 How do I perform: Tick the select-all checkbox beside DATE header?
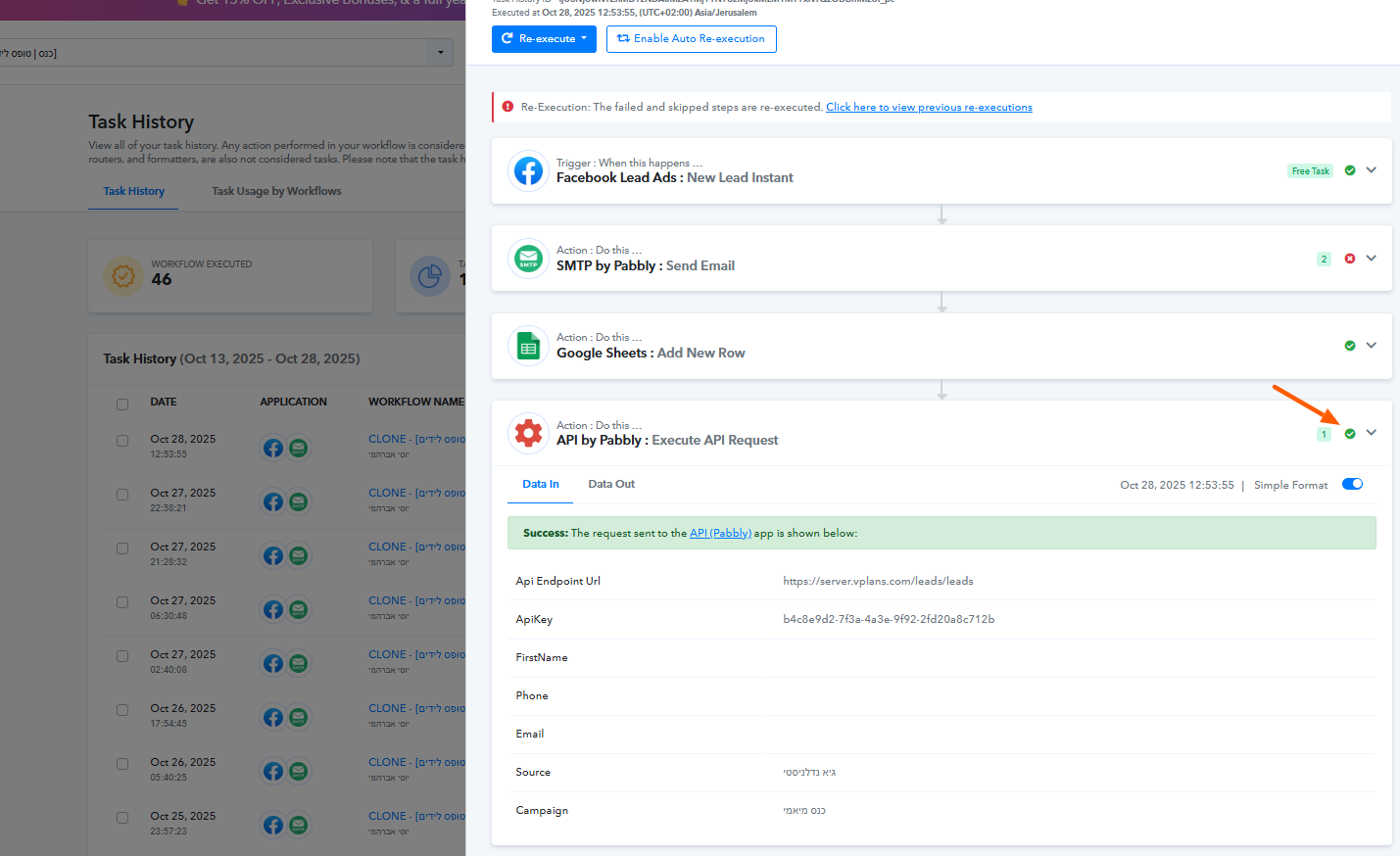point(122,404)
